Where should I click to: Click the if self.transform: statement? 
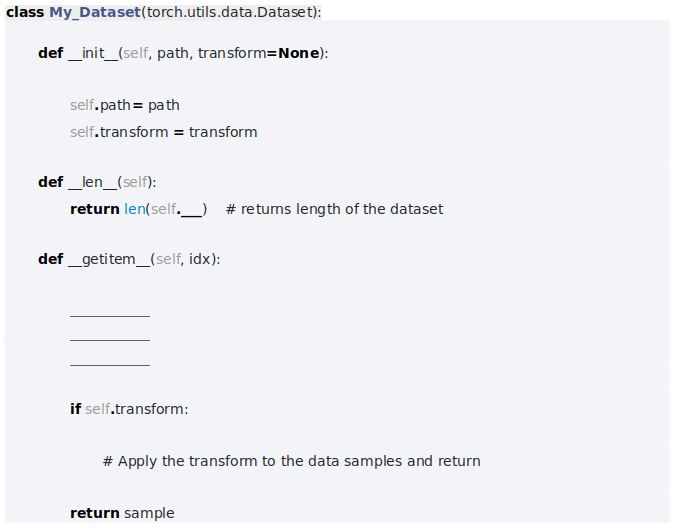[129, 409]
